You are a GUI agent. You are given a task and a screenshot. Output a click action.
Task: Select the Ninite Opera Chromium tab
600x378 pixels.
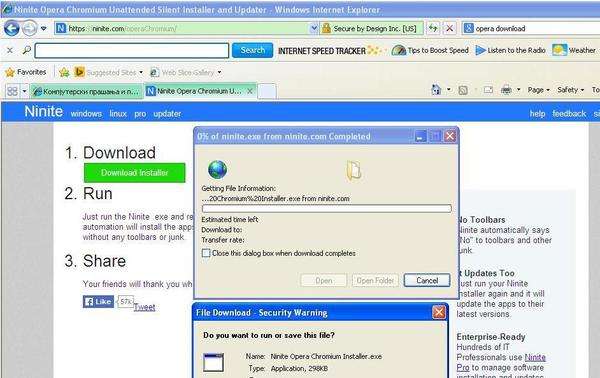coord(195,91)
